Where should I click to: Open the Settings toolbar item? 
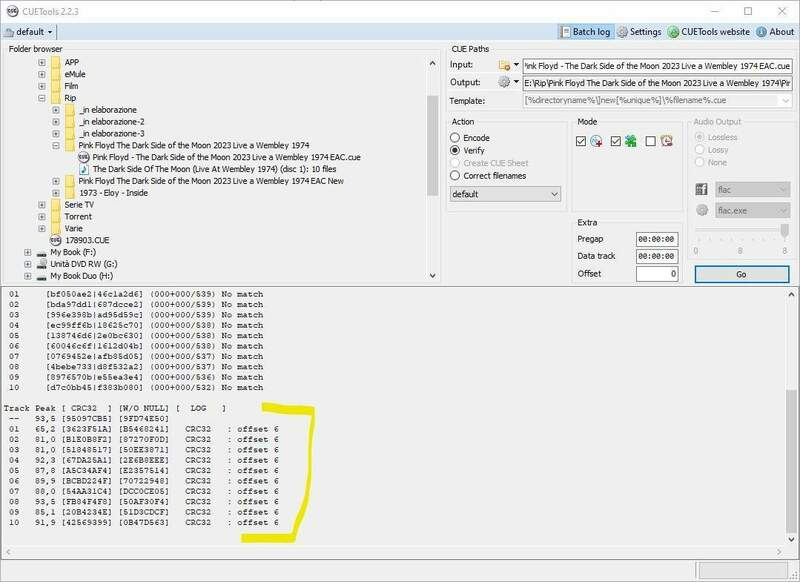pyautogui.click(x=638, y=32)
